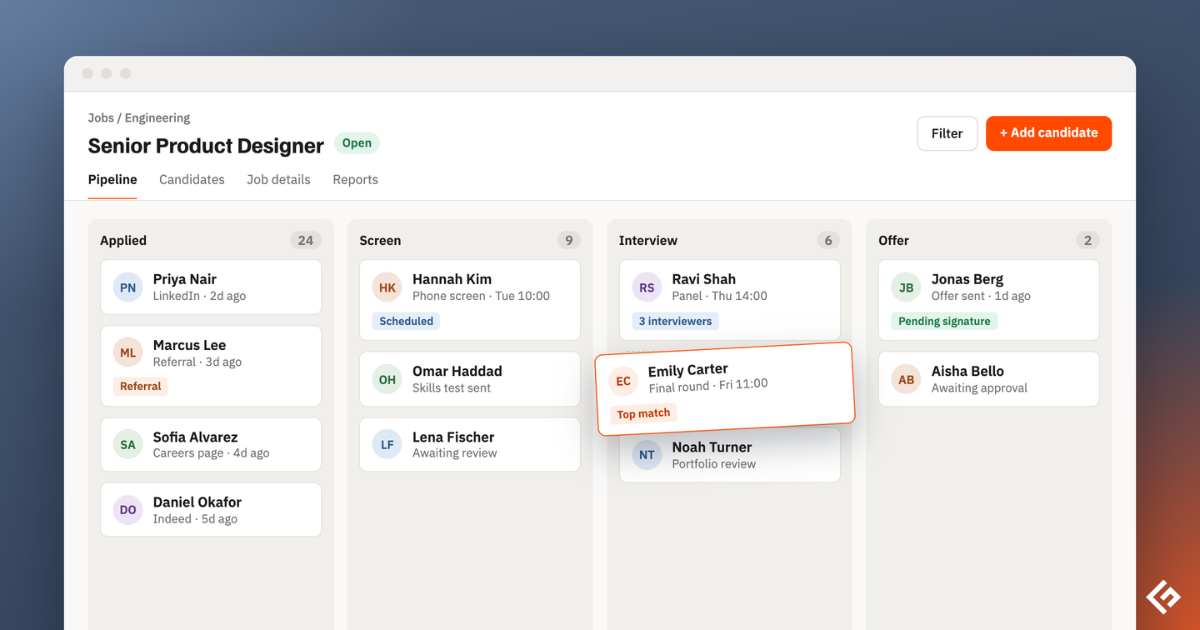Click the Add candidate button

tap(1049, 133)
